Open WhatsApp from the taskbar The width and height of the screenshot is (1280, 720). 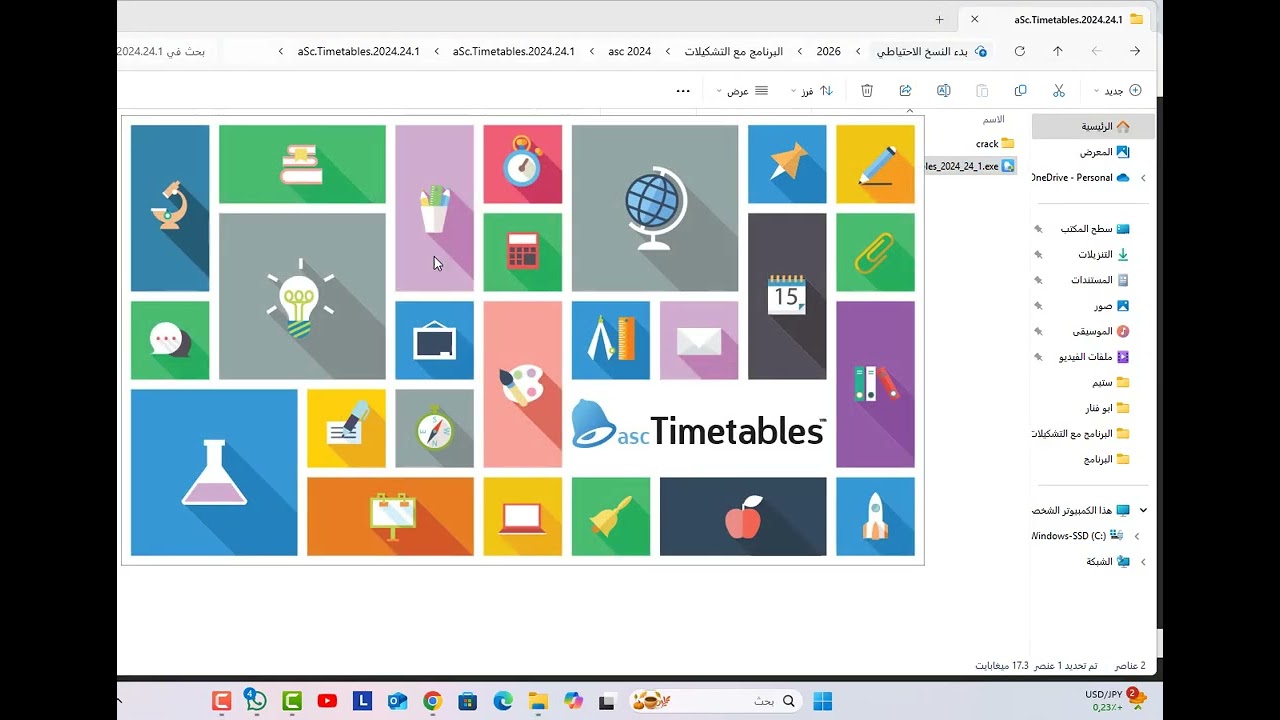[x=255, y=700]
